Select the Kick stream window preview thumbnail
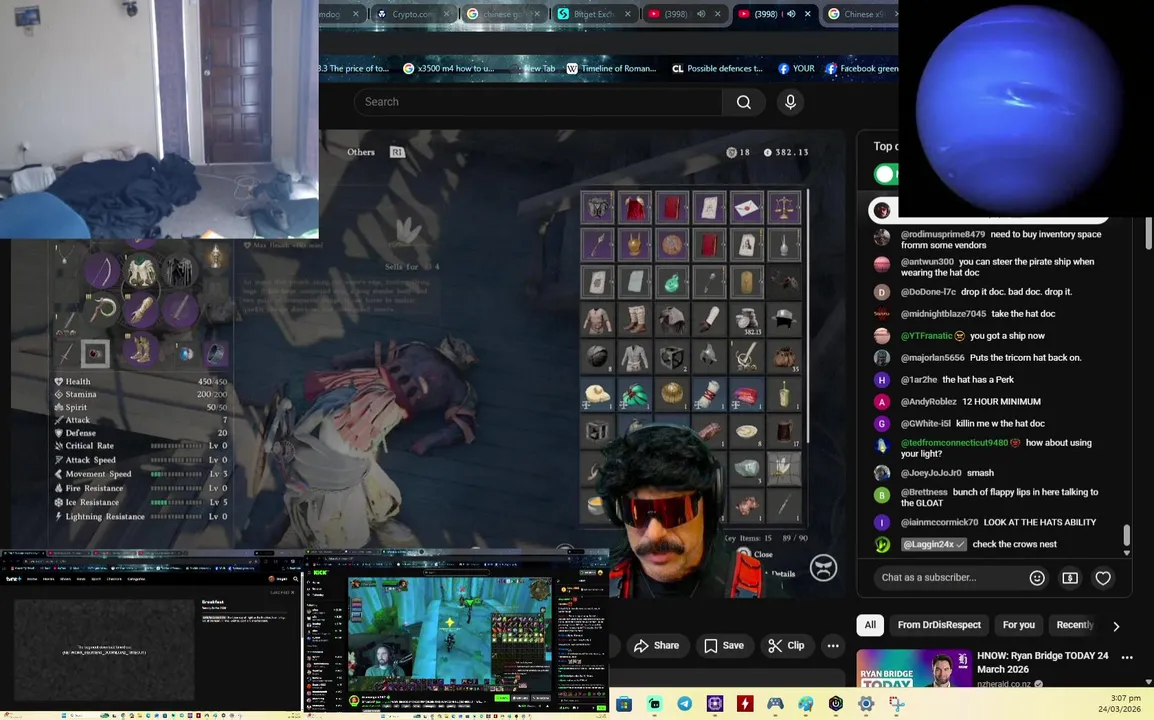 coord(457,632)
